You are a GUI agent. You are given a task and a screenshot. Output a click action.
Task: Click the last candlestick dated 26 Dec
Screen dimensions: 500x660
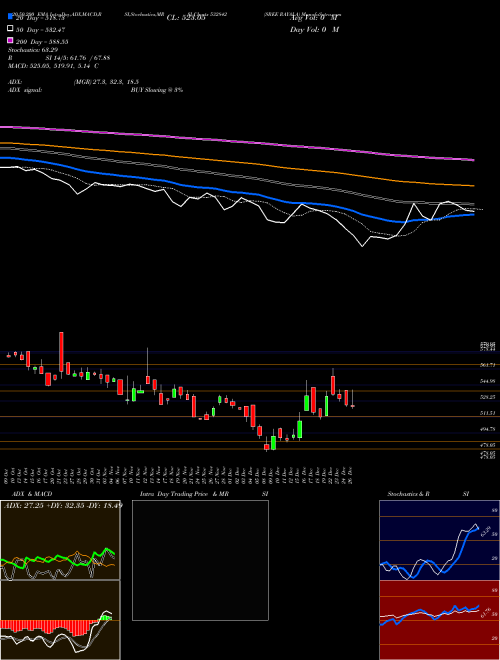point(352,406)
